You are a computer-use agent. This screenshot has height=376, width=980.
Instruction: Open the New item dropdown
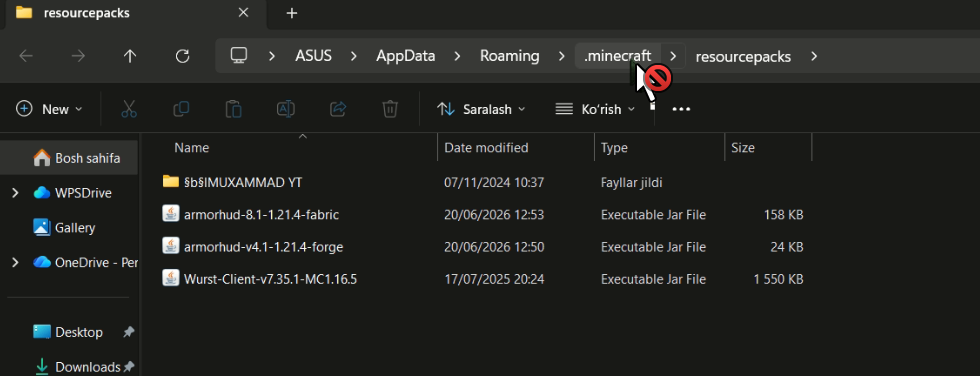coord(49,109)
